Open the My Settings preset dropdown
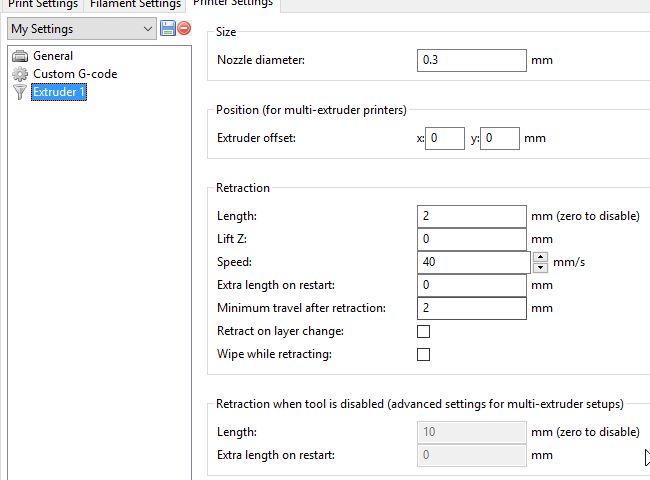Viewport: 650px width, 480px height. tap(82, 29)
